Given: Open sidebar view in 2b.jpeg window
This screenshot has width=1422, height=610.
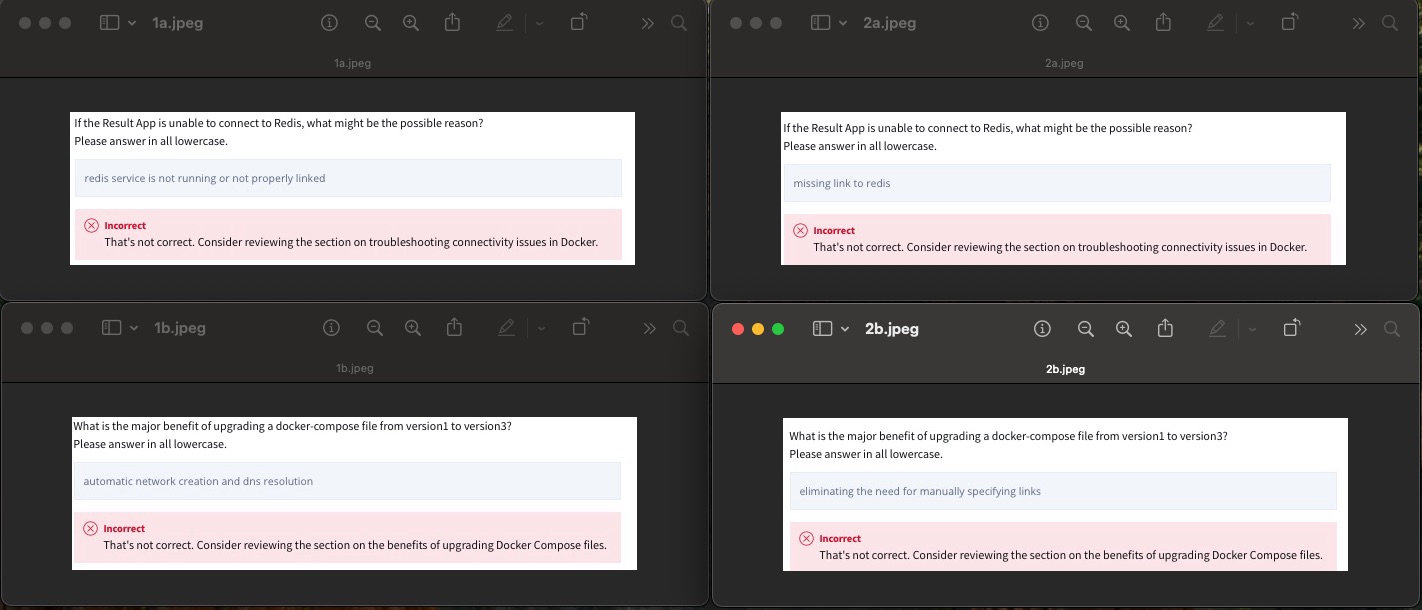Looking at the screenshot, I should click(x=822, y=329).
